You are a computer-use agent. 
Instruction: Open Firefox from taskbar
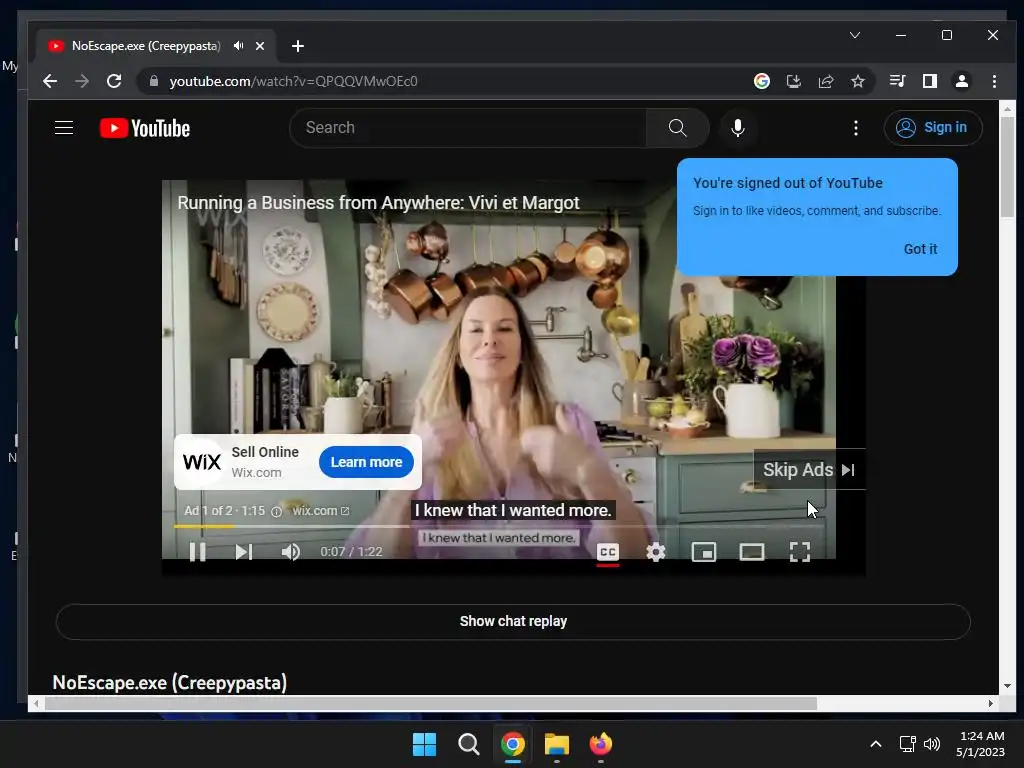(600, 744)
